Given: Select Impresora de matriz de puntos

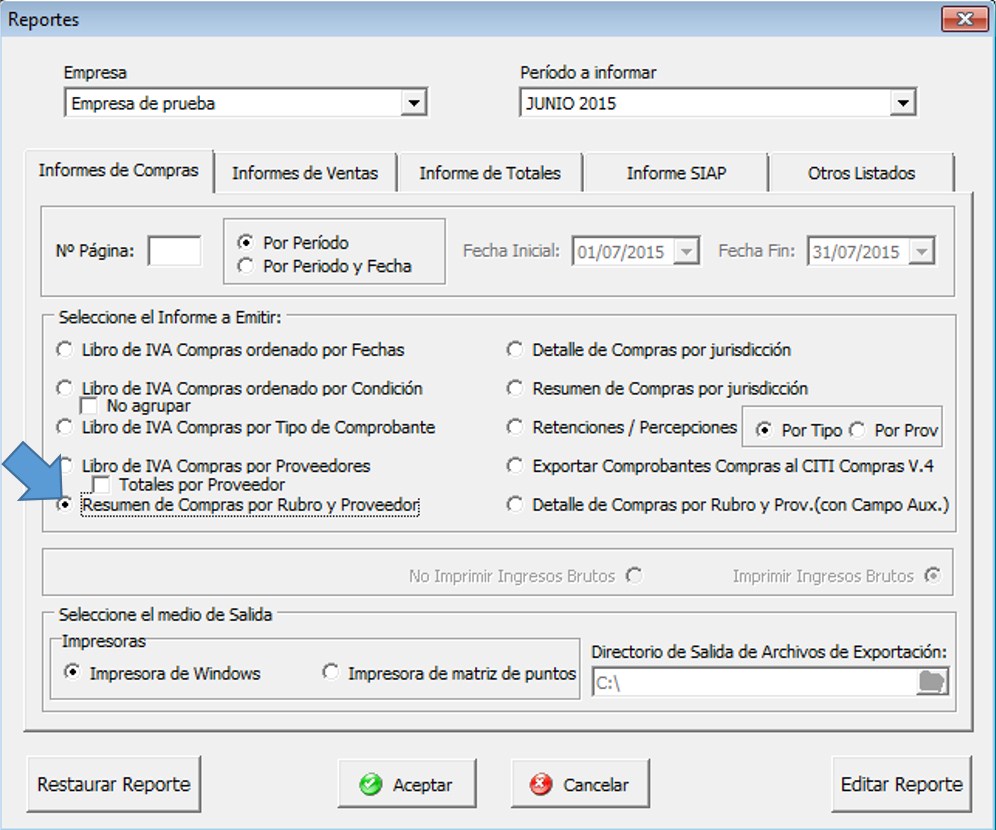Looking at the screenshot, I should [x=331, y=673].
